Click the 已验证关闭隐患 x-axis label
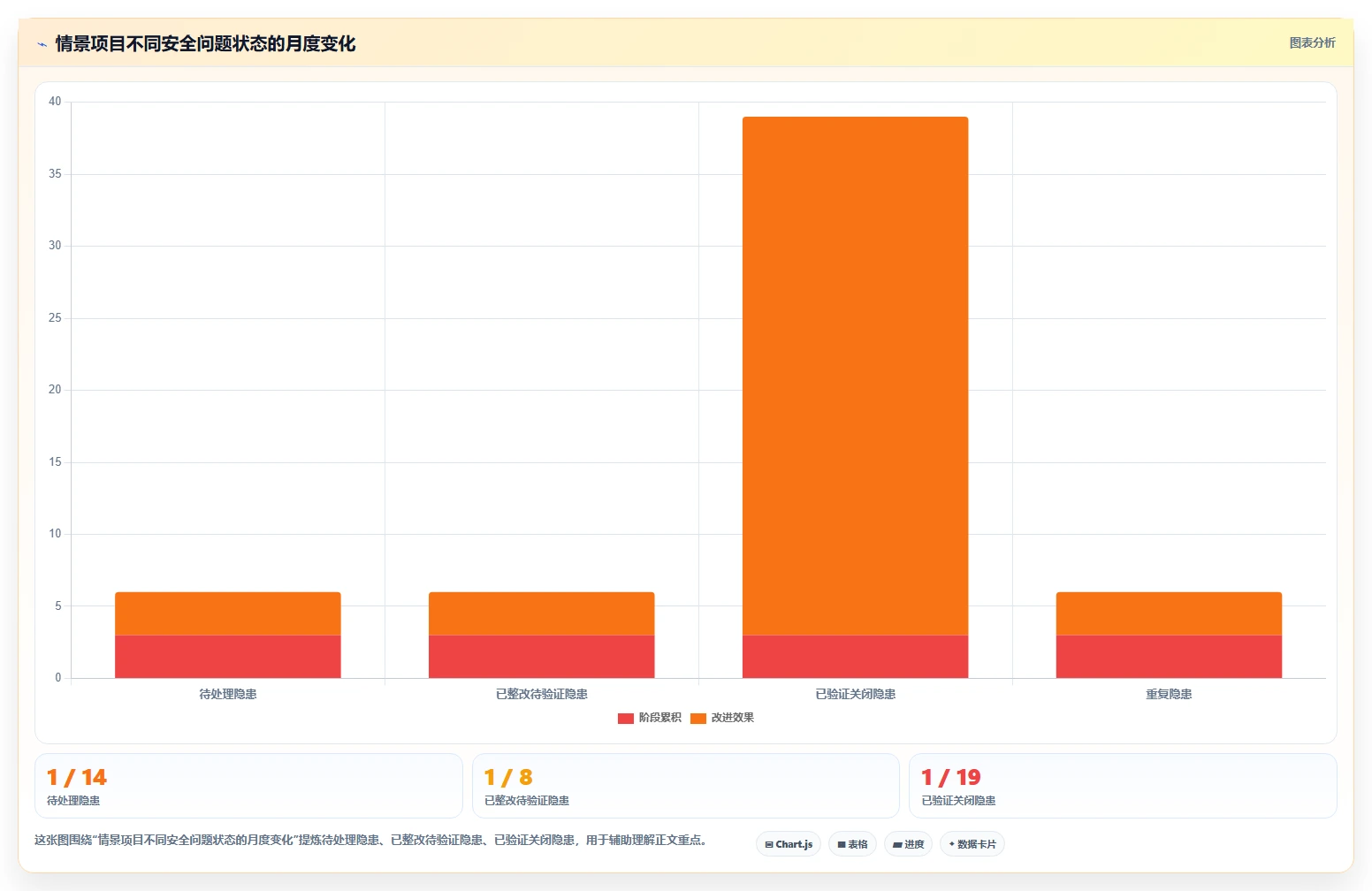Screen dimensions: 1372x891 click(856, 694)
